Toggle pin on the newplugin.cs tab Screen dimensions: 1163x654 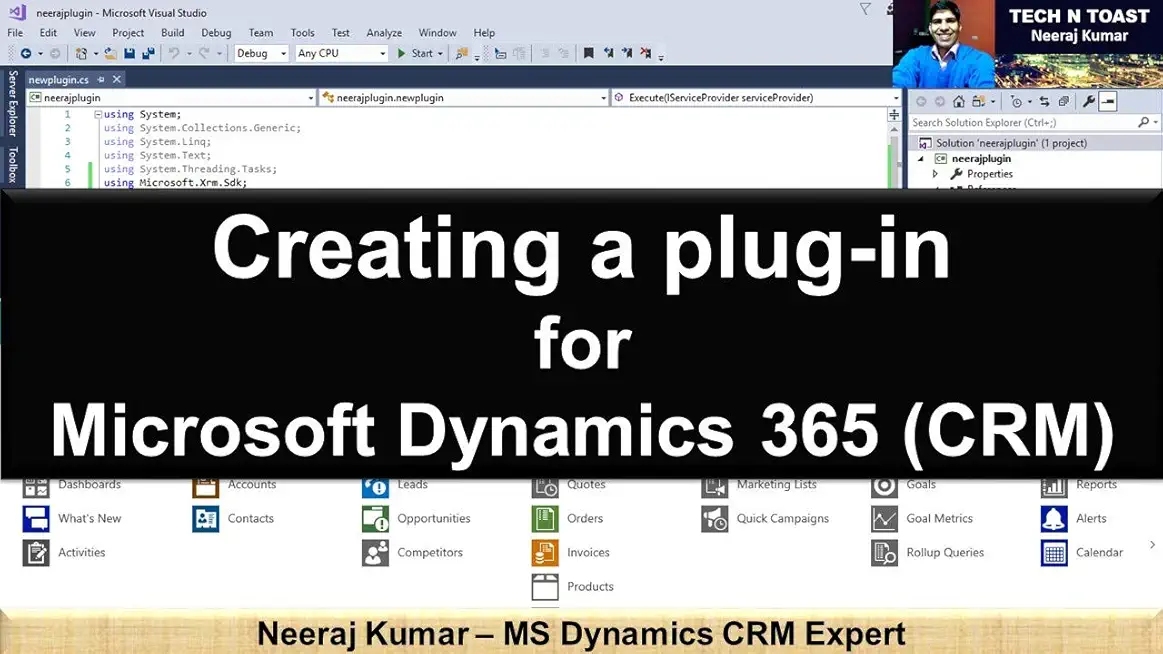coord(101,79)
